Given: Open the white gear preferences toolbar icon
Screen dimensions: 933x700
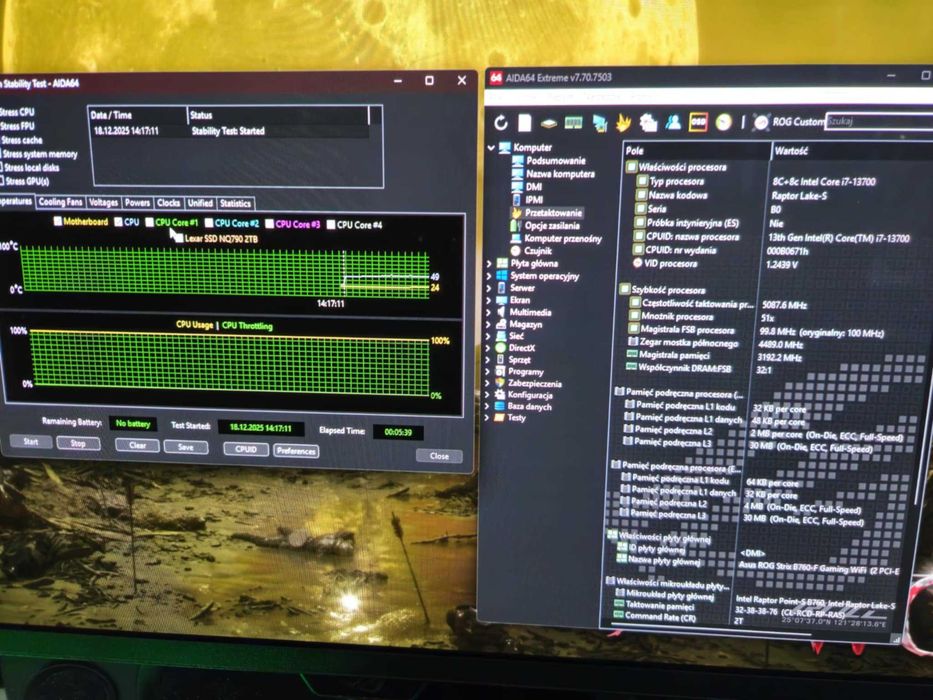Looking at the screenshot, I should click(x=648, y=123).
